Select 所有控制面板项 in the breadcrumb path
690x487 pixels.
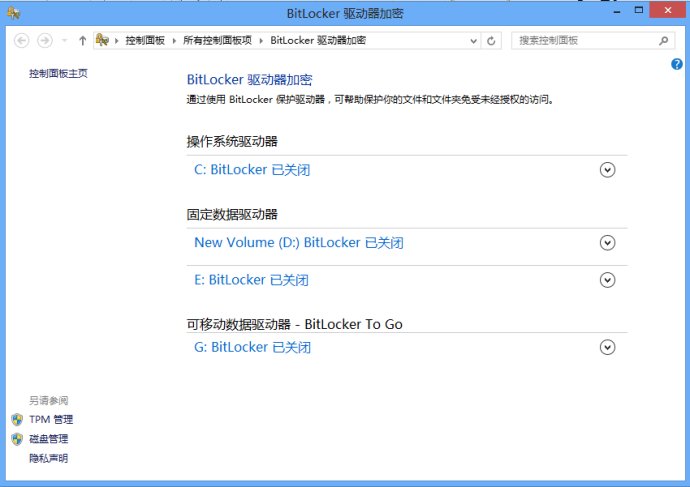[x=217, y=40]
